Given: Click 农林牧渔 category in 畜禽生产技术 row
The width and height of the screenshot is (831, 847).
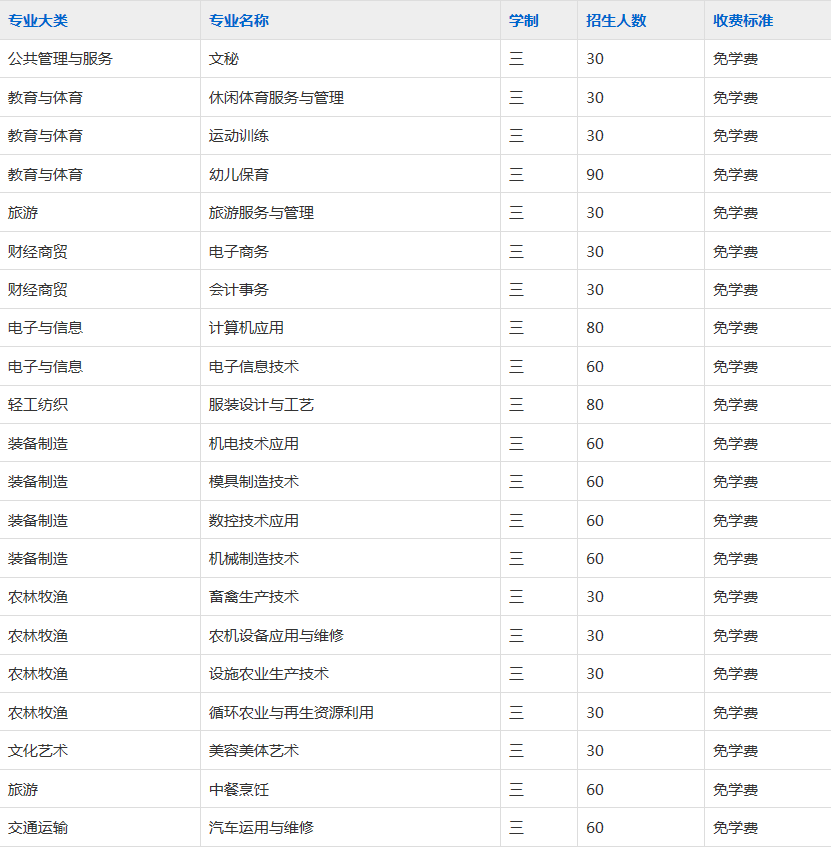Looking at the screenshot, I should point(38,597).
